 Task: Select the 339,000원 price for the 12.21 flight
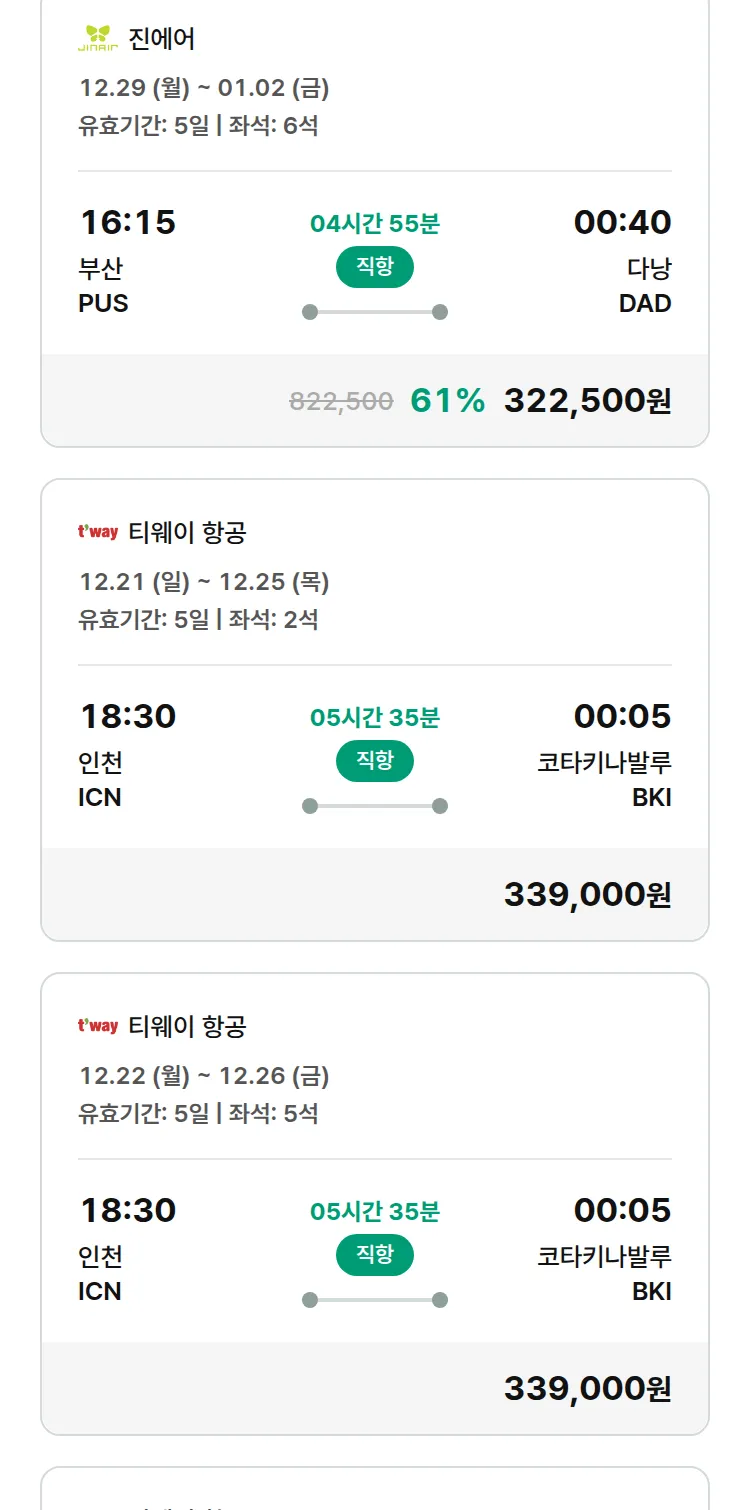(587, 895)
